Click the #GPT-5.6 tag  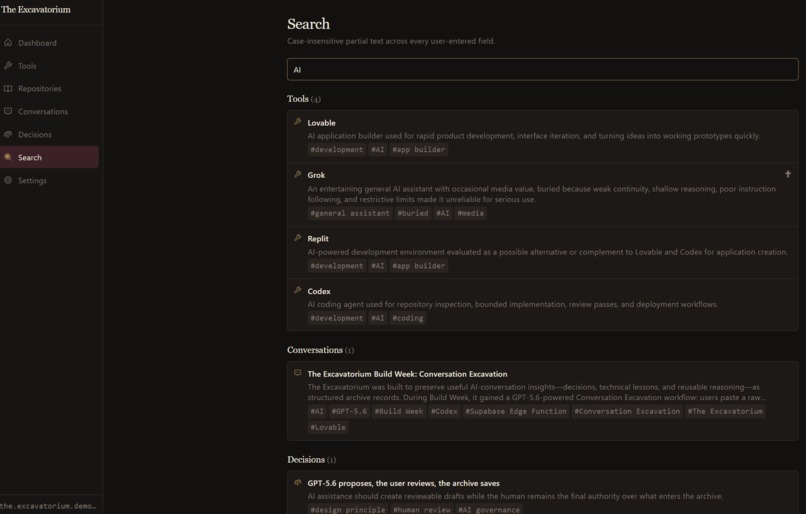click(349, 411)
